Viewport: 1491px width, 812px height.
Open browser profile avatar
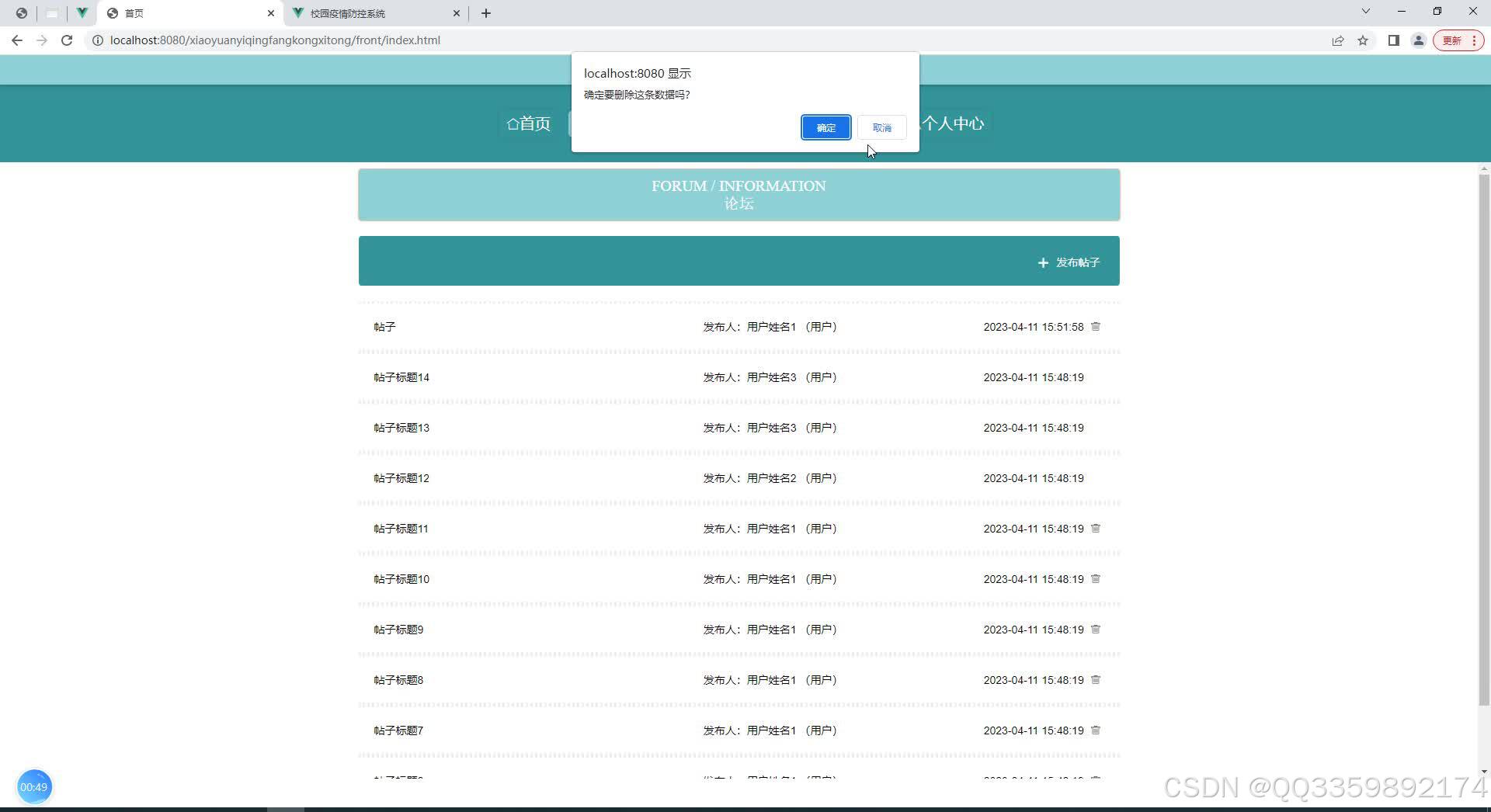click(x=1419, y=40)
